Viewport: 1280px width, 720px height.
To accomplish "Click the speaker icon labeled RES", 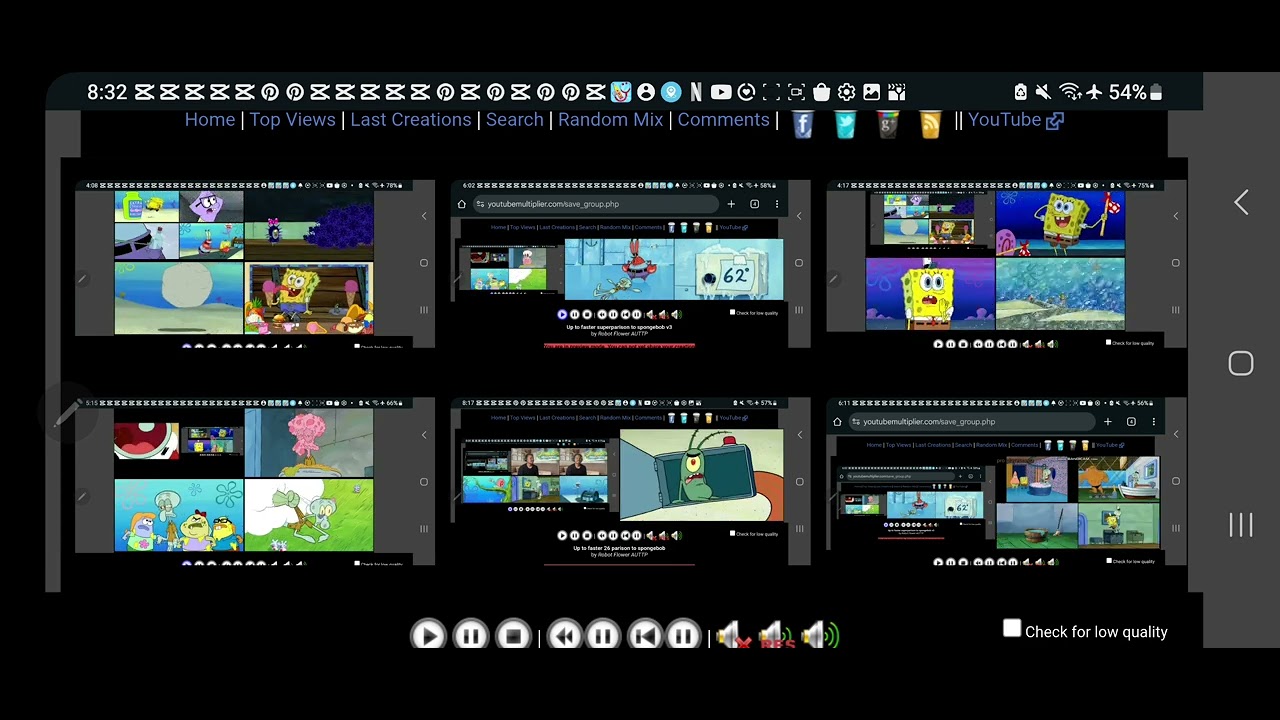I will click(775, 635).
